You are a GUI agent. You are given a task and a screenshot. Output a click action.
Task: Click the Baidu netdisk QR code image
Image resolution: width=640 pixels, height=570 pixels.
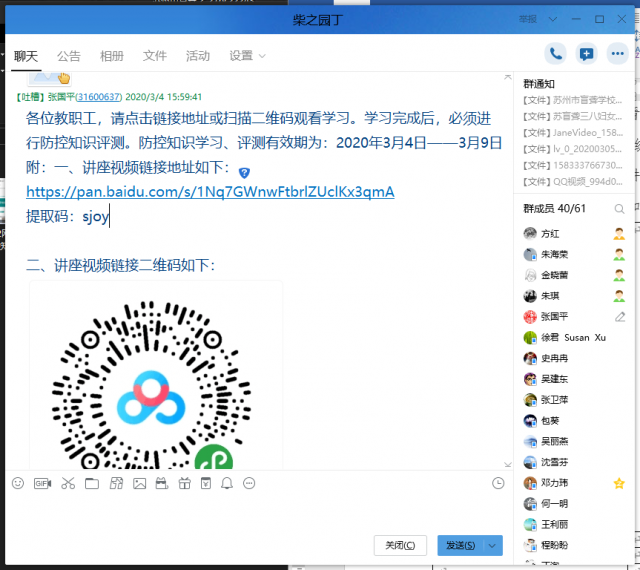(x=151, y=385)
